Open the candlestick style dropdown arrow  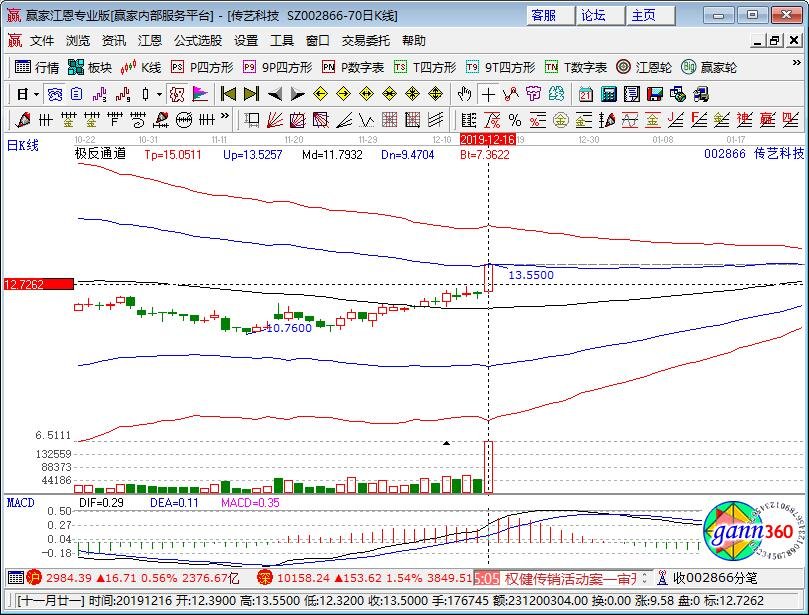[159, 94]
